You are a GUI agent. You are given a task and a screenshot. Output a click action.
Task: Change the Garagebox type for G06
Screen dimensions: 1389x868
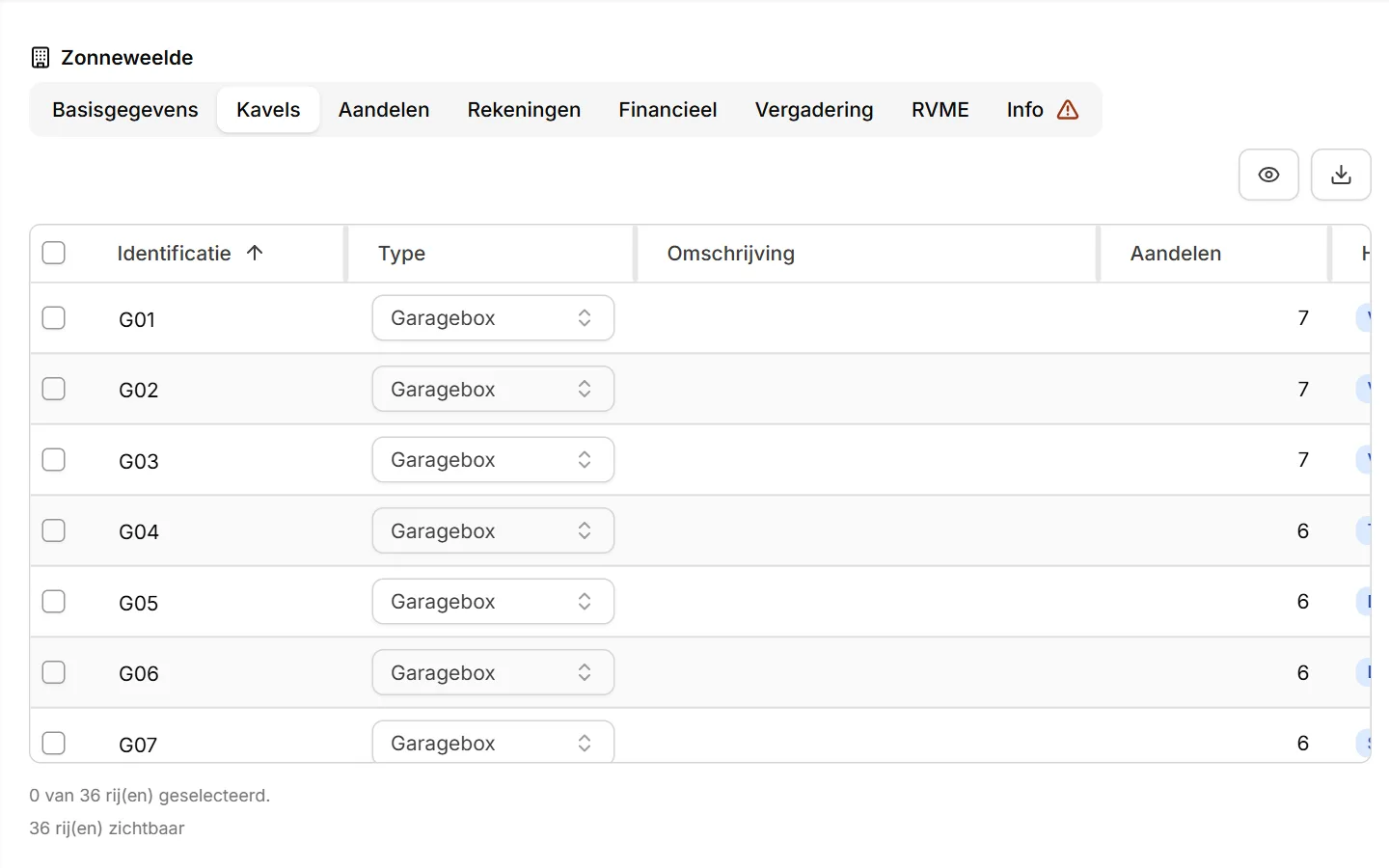(493, 672)
